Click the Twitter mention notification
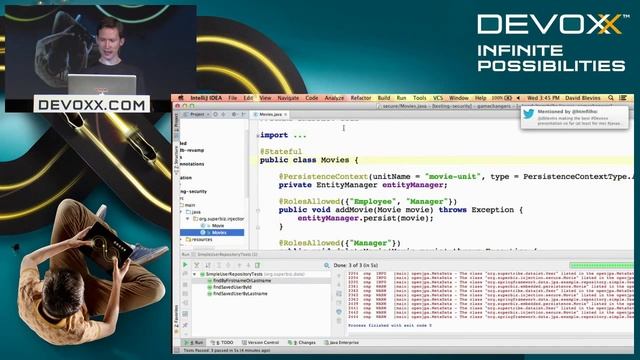Image resolution: width=640 pixels, height=360 pixels. pos(574,118)
